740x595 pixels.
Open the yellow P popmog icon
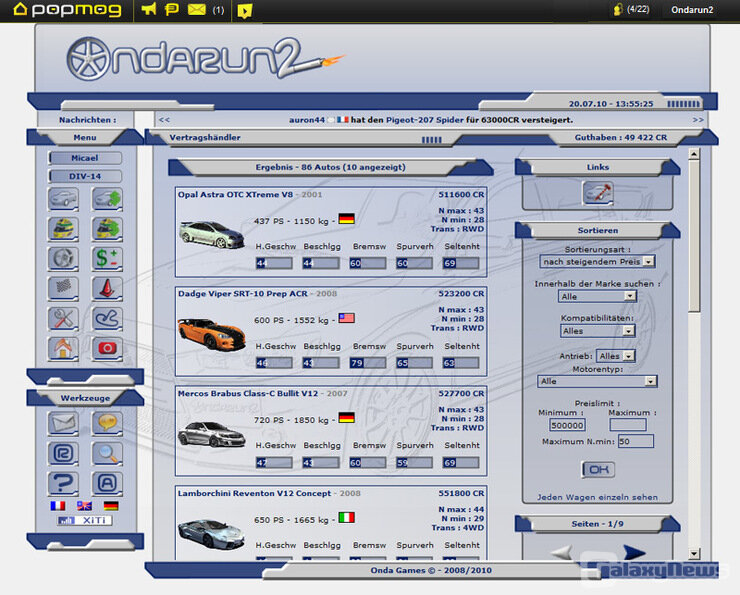click(x=172, y=9)
